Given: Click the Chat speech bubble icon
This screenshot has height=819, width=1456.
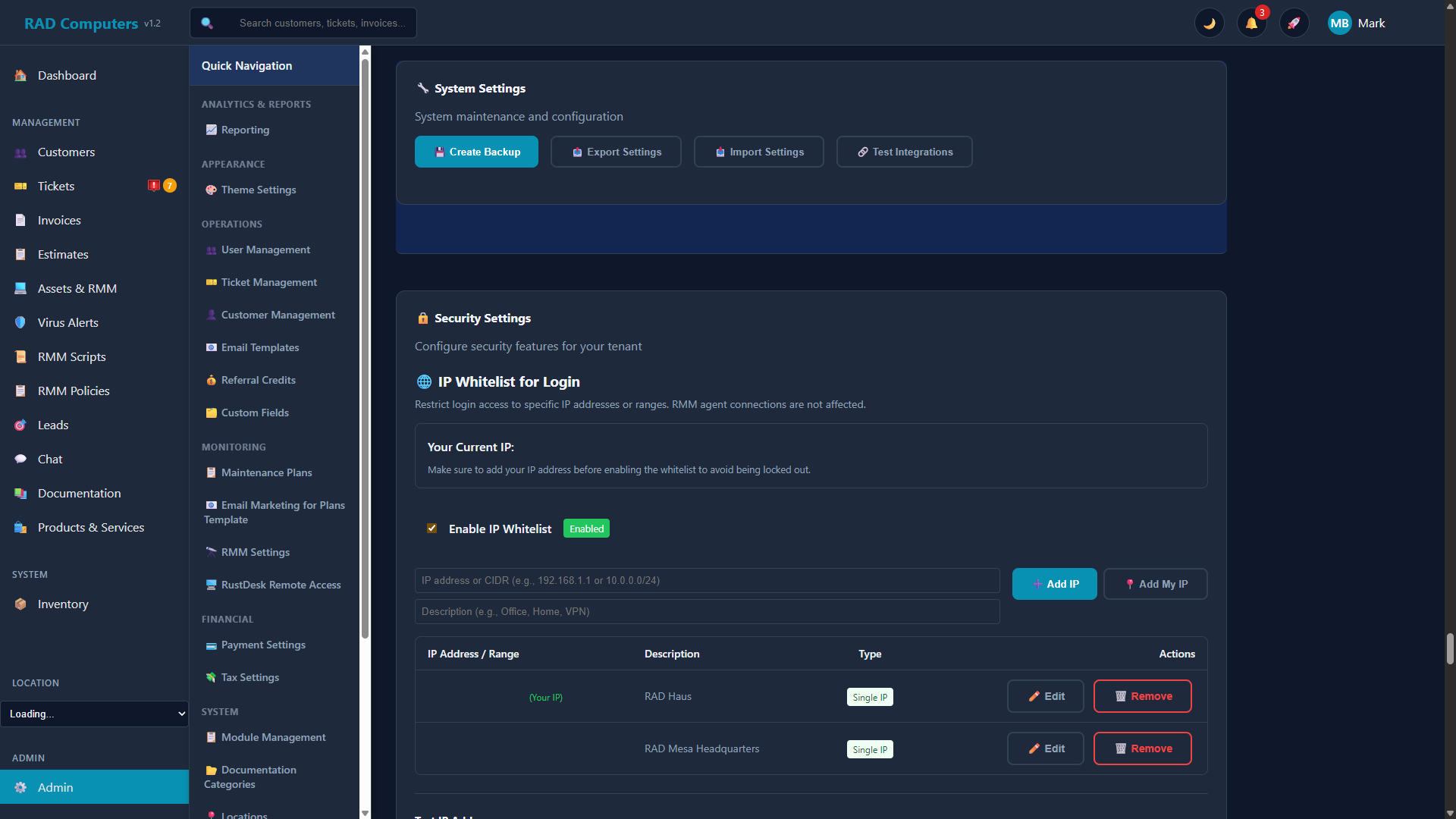Looking at the screenshot, I should pos(20,459).
